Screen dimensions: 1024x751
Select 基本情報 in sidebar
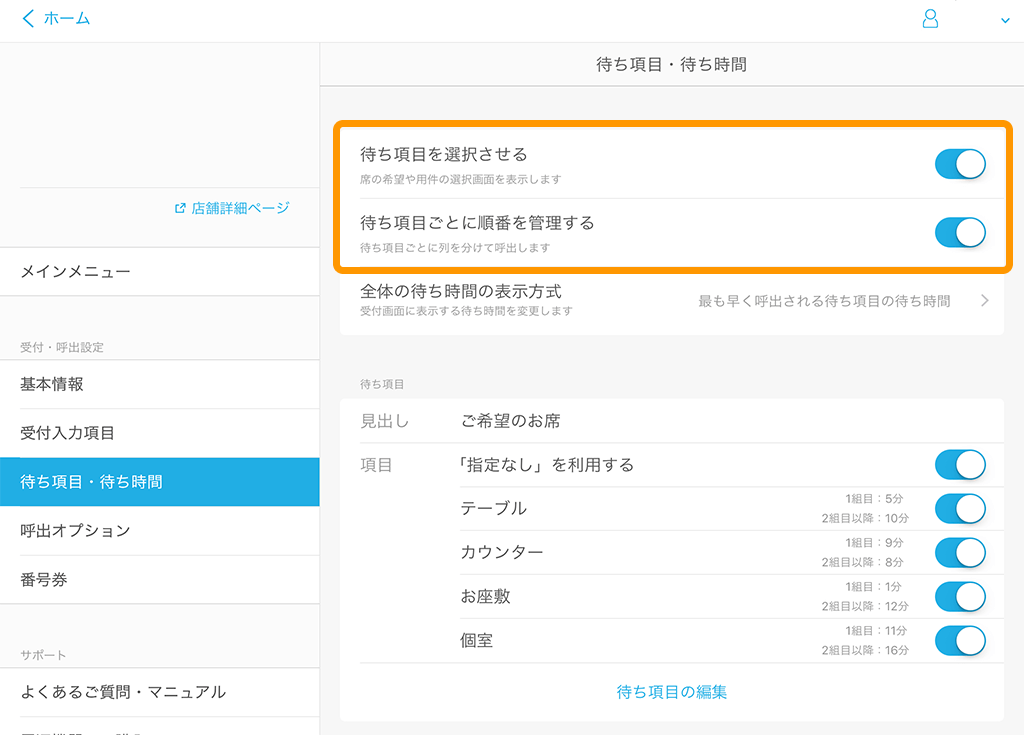(160, 385)
